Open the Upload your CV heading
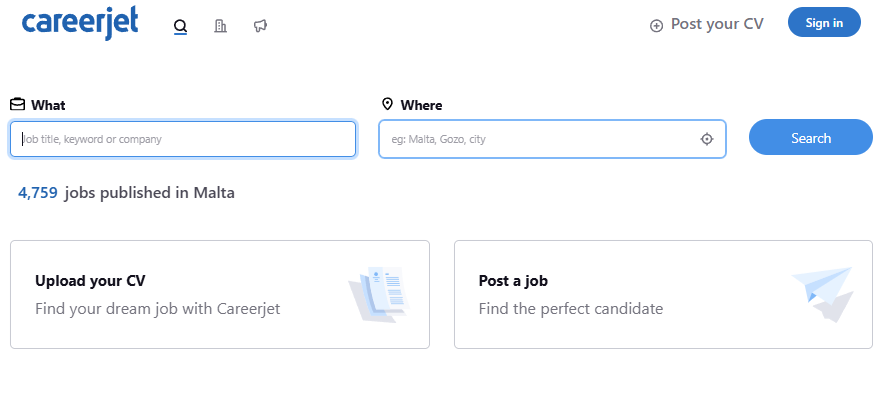877x394 pixels. [x=90, y=280]
